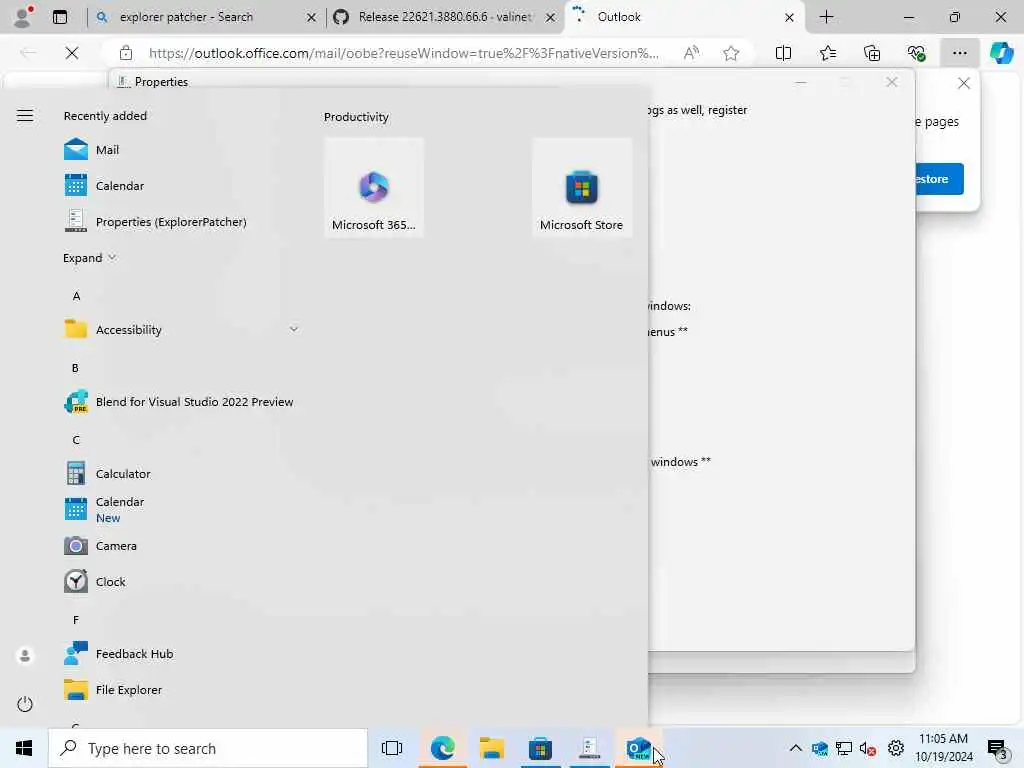
Task: View site information lock icon
Action: point(126,53)
